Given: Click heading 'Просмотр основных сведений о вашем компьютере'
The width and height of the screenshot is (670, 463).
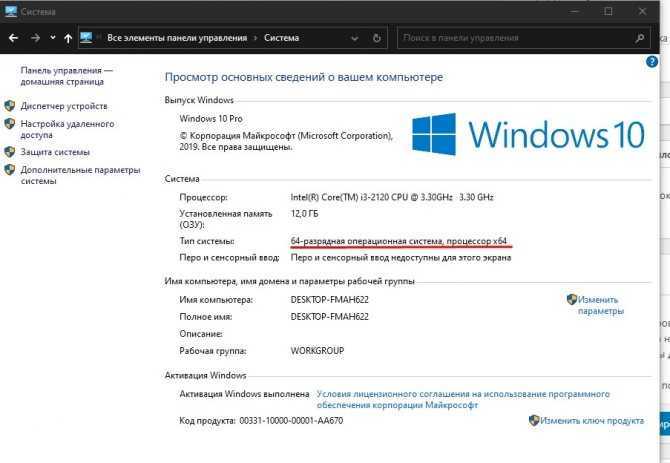Looking at the screenshot, I should pyautogui.click(x=304, y=77).
